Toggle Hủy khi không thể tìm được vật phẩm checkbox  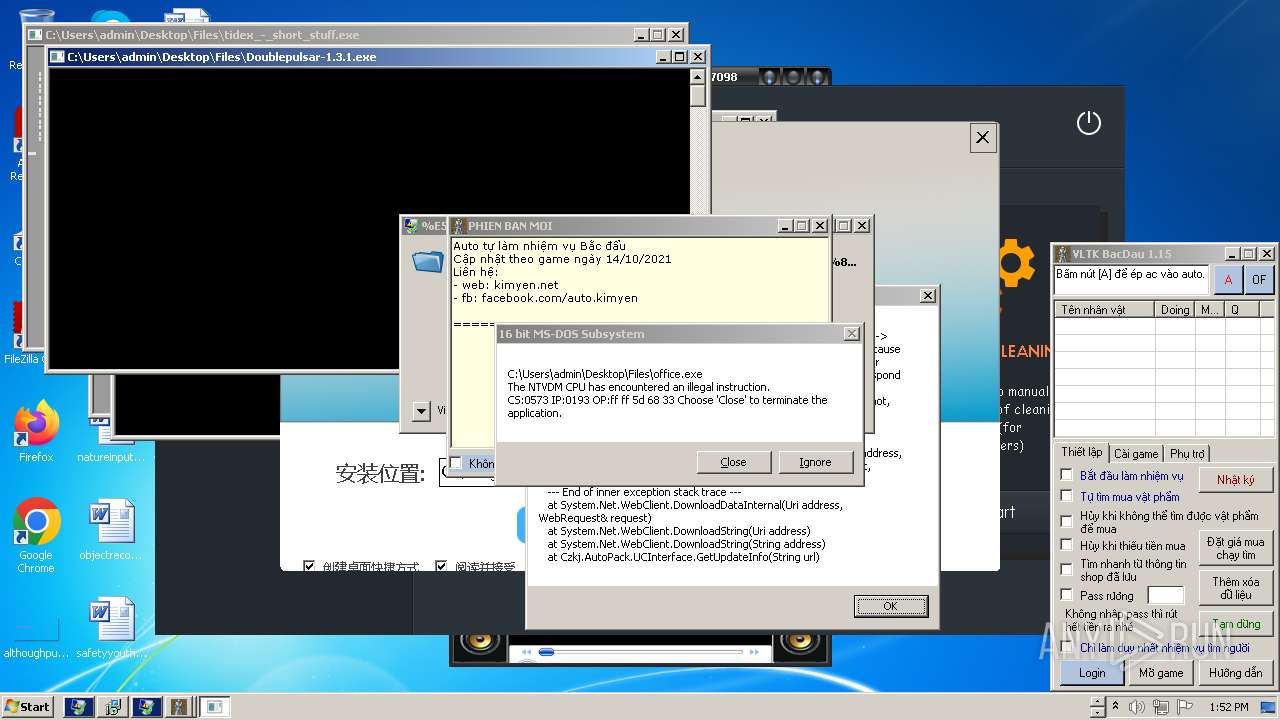pyautogui.click(x=1067, y=521)
